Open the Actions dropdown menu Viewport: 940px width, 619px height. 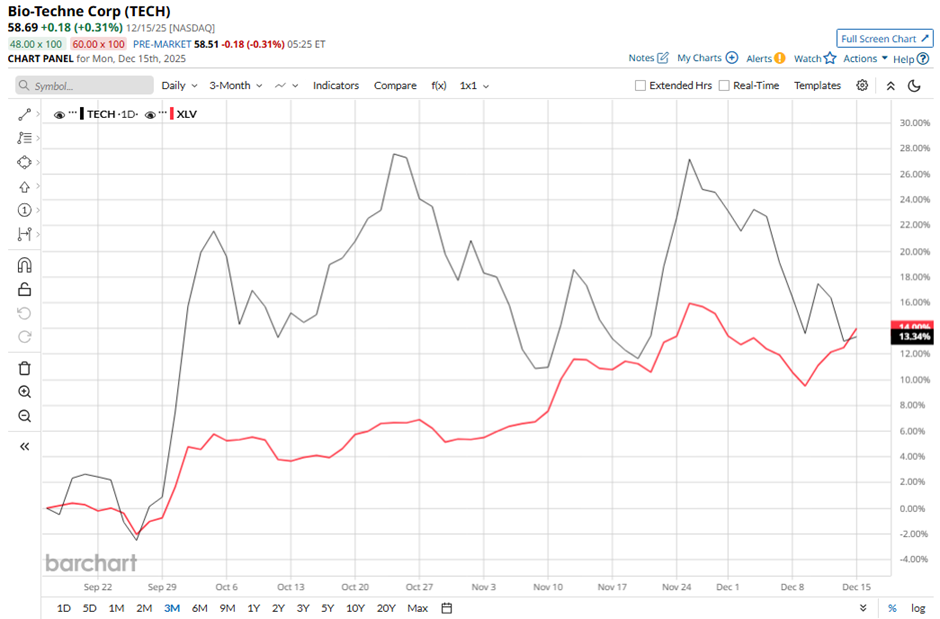click(x=865, y=58)
